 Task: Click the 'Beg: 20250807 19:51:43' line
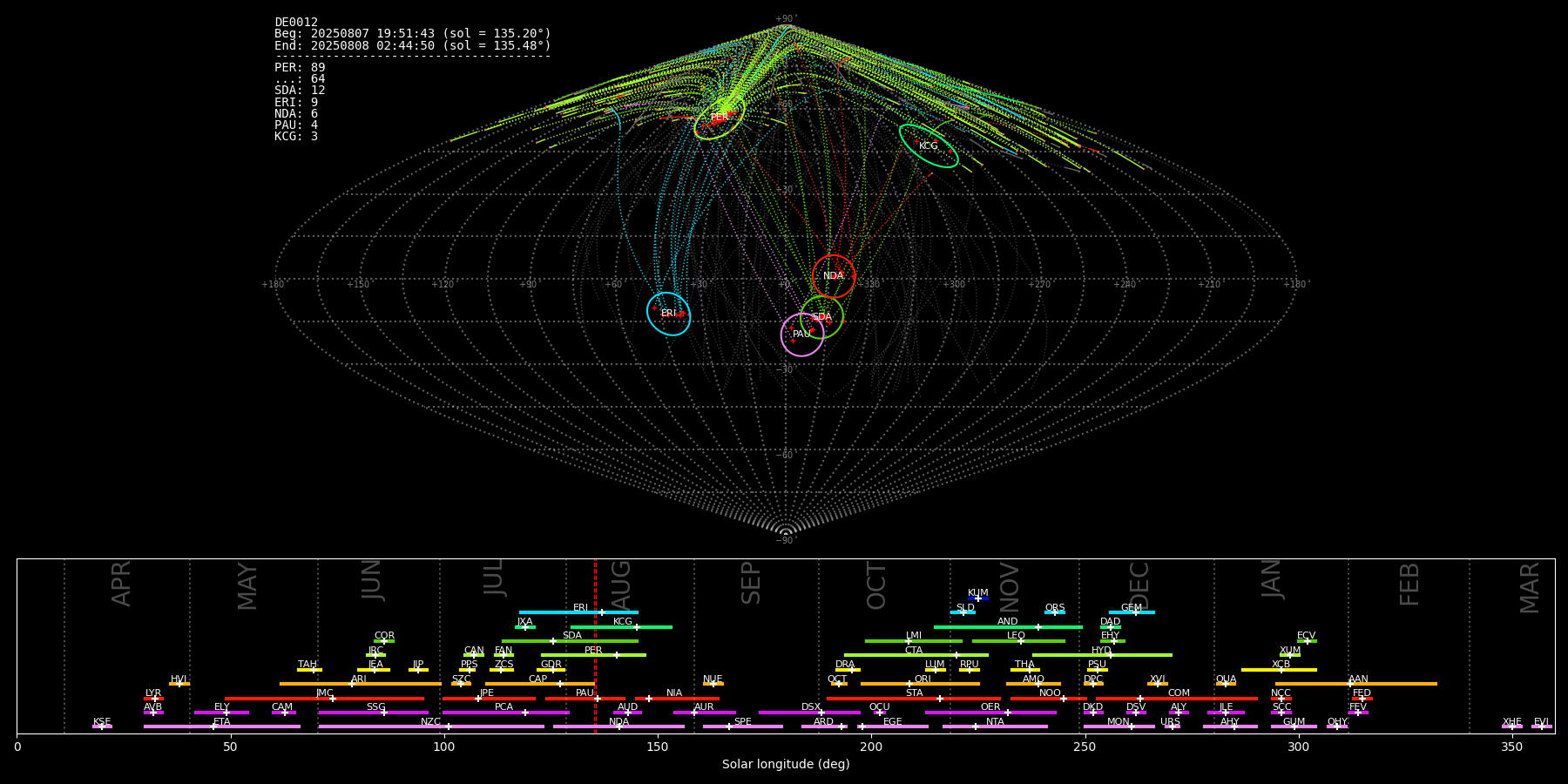[x=413, y=34]
